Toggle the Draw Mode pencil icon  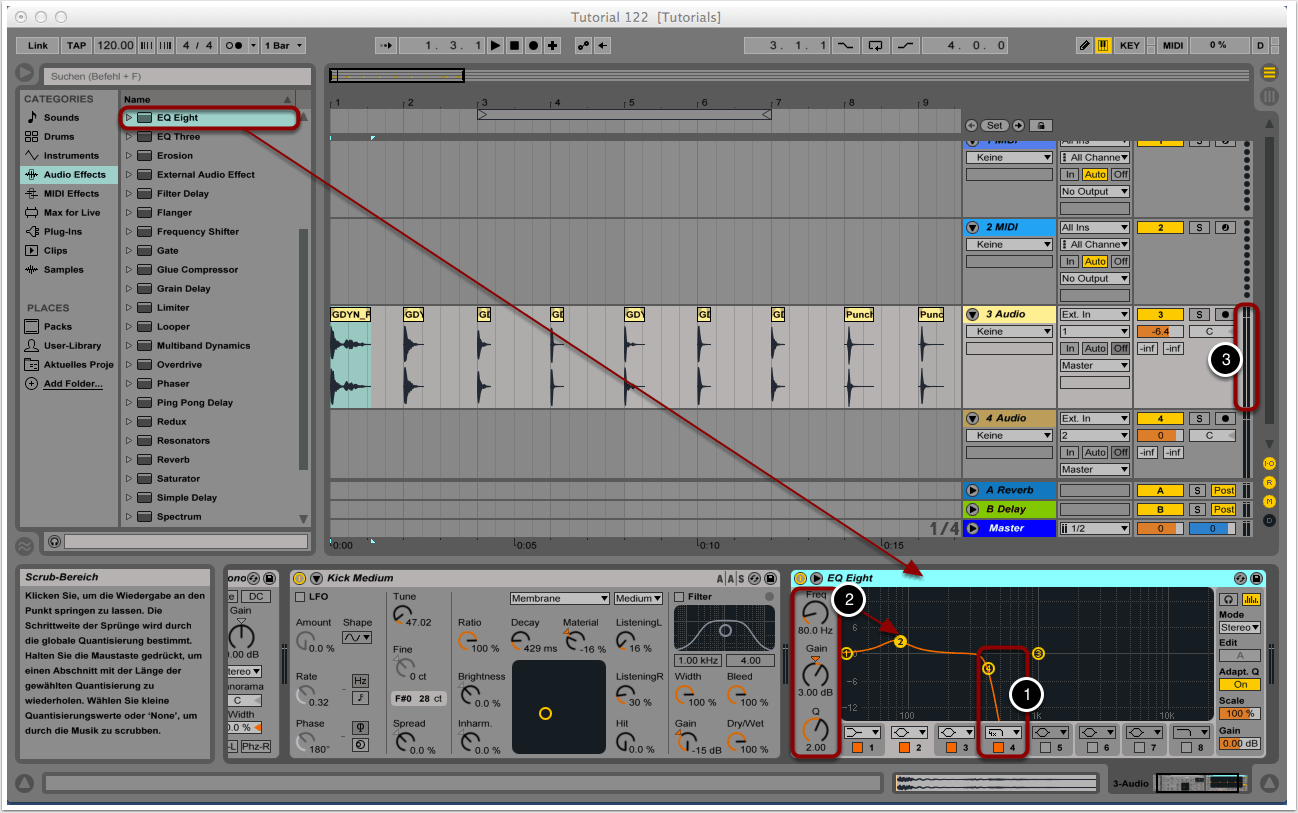click(1085, 46)
